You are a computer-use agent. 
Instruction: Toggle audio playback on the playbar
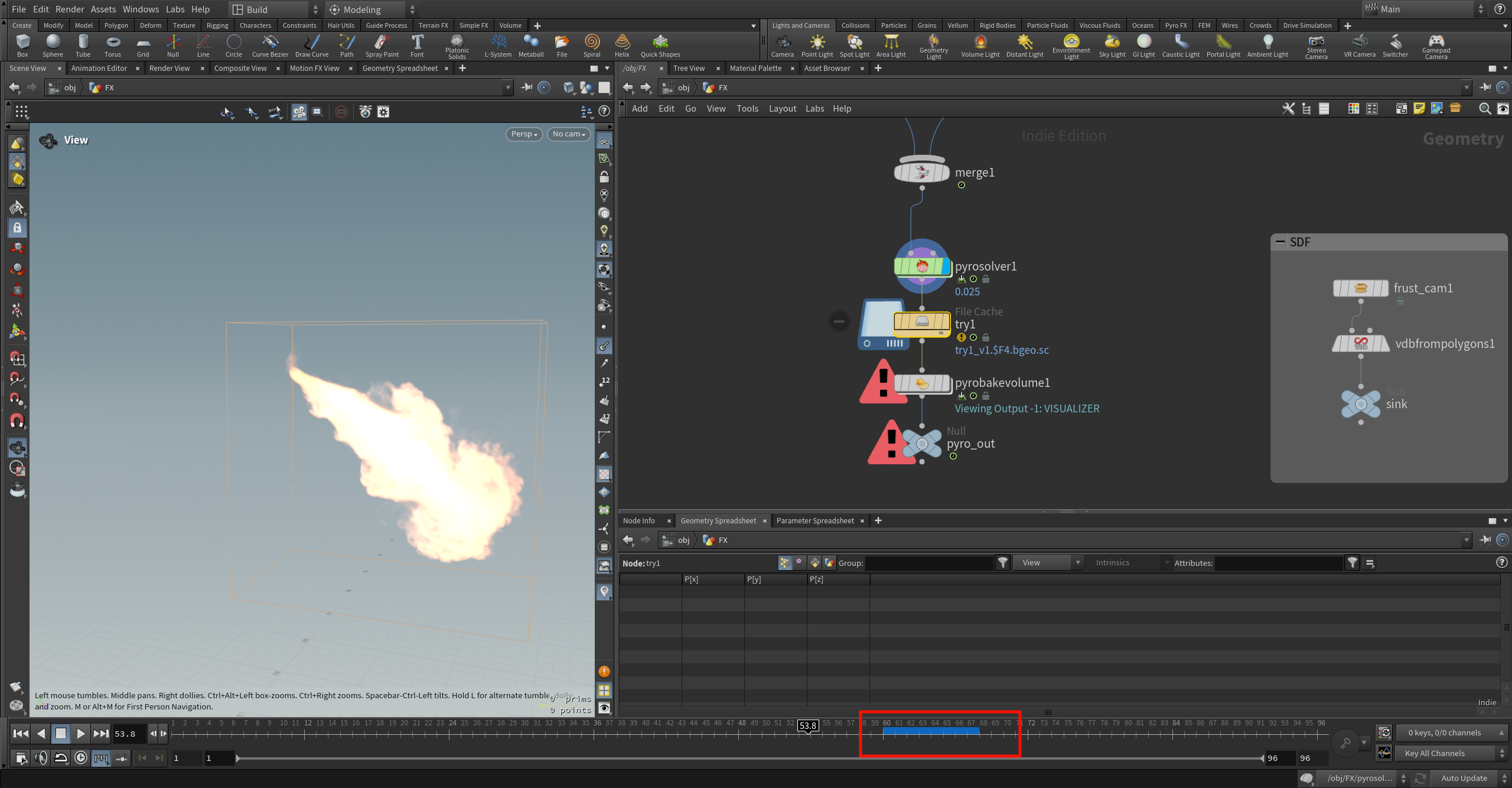point(41,758)
